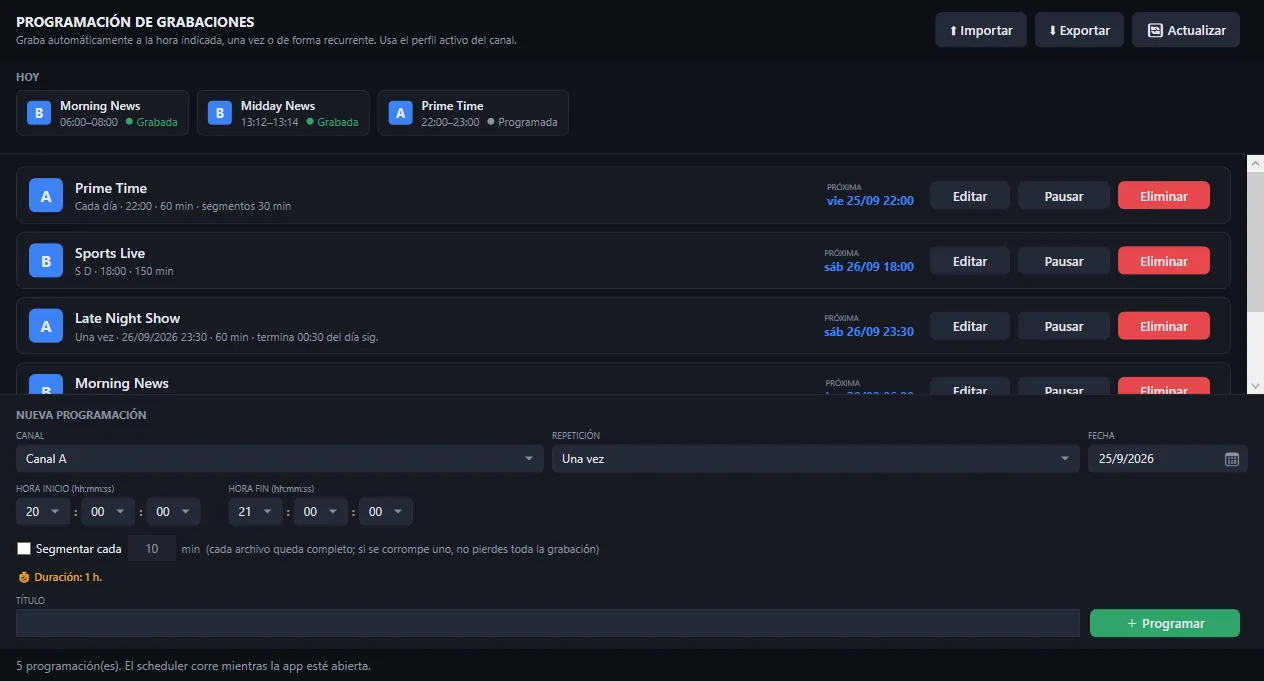Edit the Sports Live schedule
This screenshot has height=681, width=1264.
[970, 261]
